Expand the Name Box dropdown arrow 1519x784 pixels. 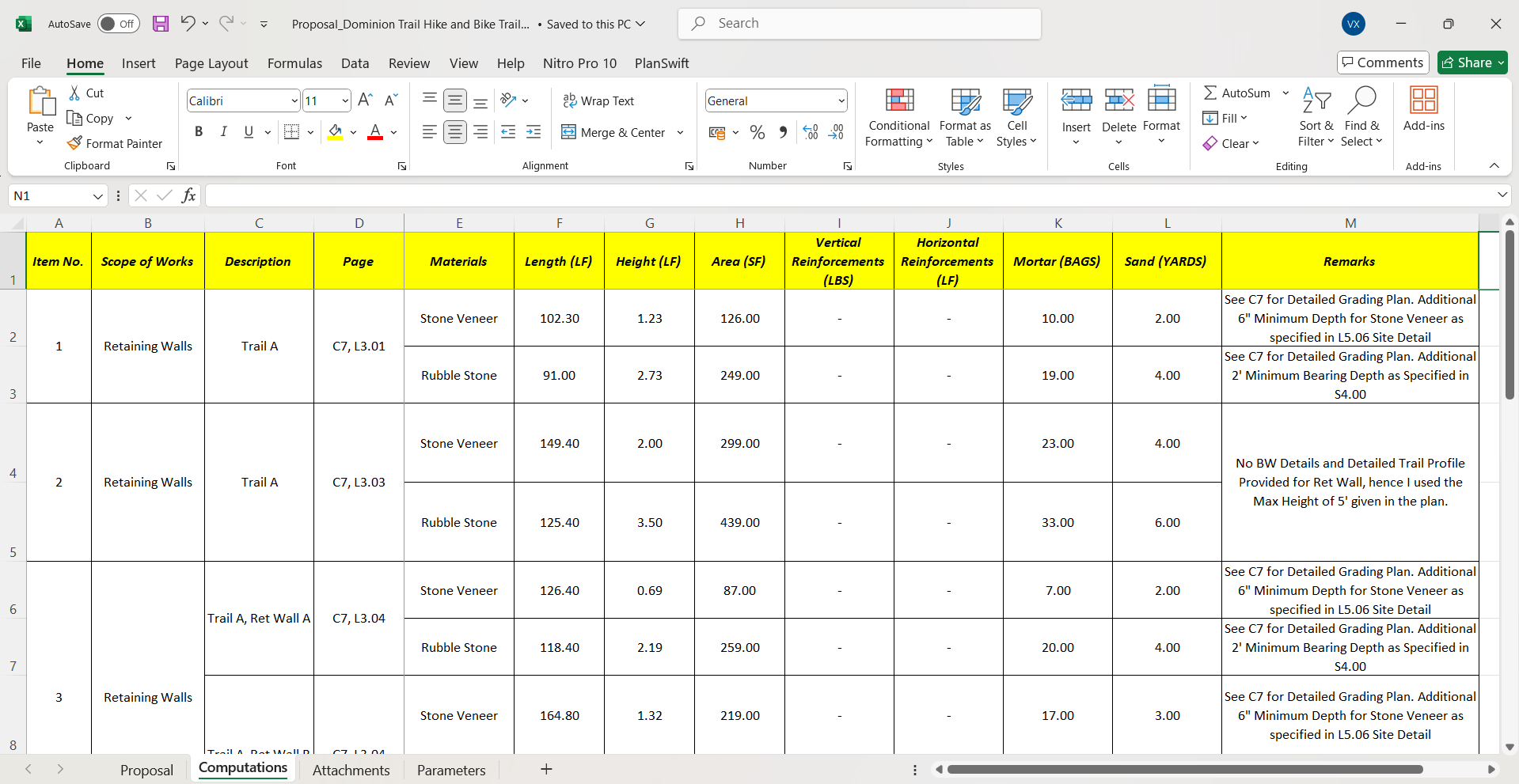(97, 196)
